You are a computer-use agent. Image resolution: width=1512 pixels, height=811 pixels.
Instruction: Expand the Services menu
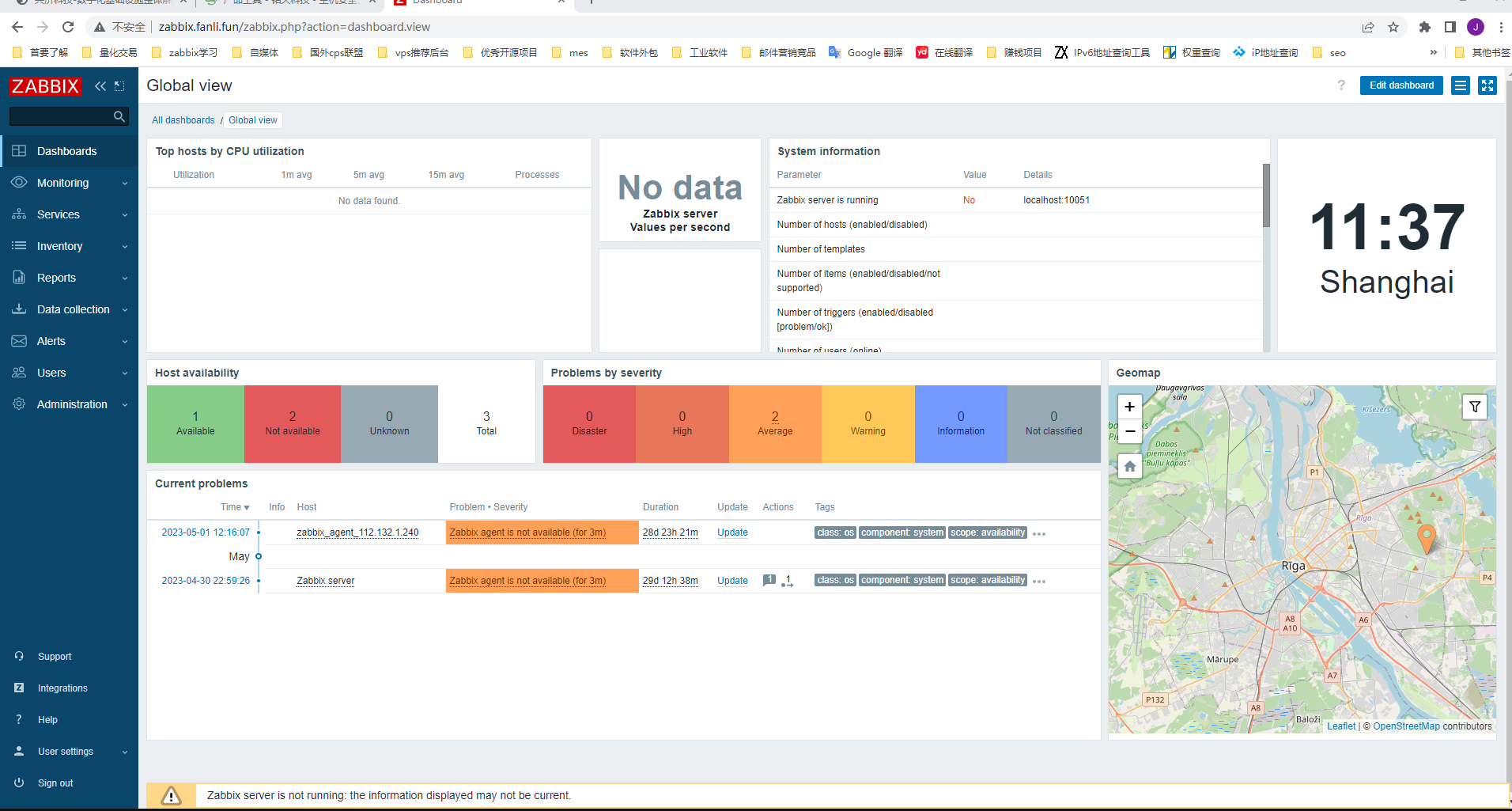70,214
